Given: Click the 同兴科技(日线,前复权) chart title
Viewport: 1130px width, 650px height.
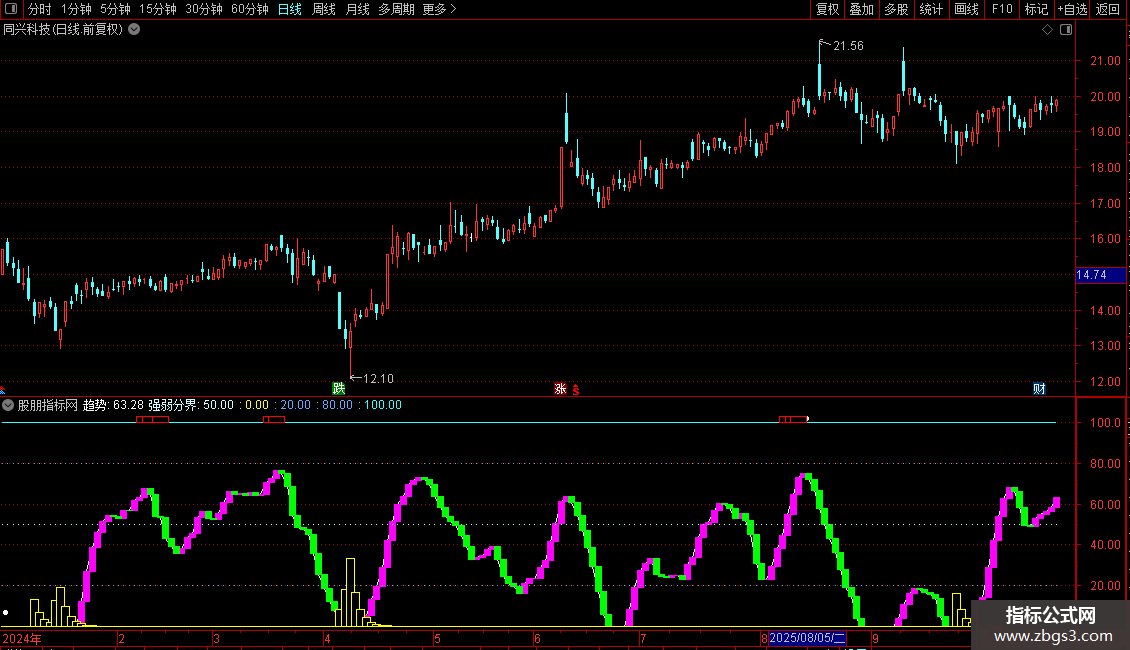Looking at the screenshot, I should click(x=63, y=30).
